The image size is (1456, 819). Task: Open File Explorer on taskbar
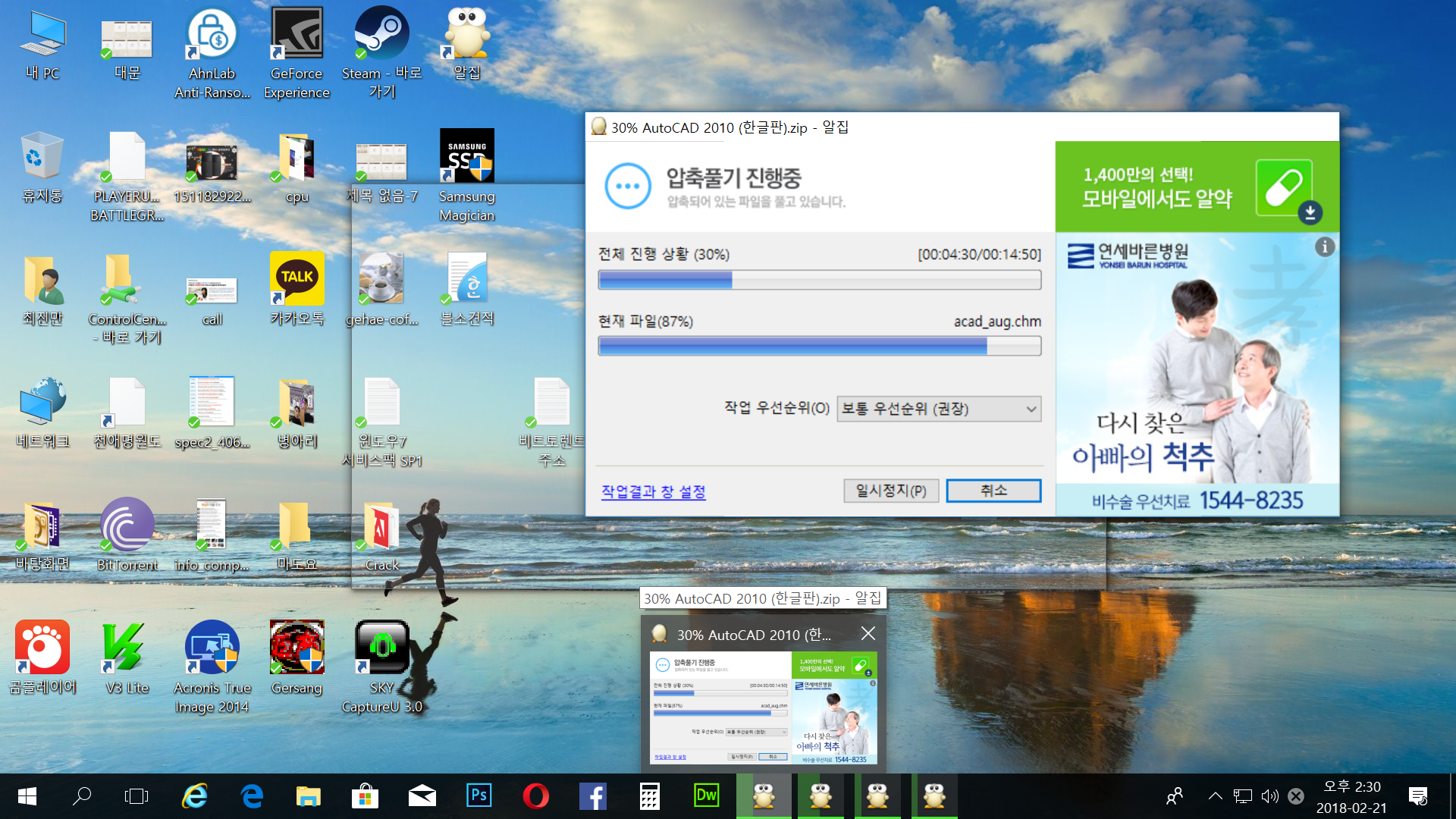(308, 795)
